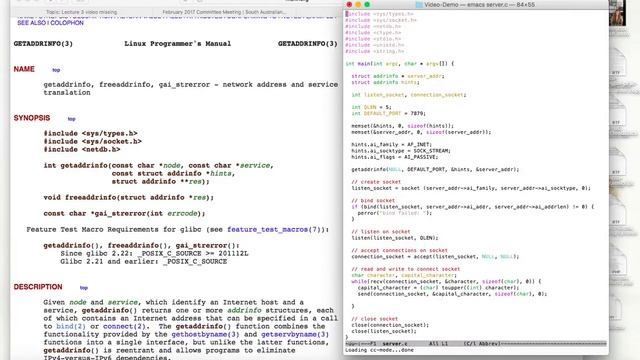
Task: Click the NAME section heading
Action: coord(24,69)
